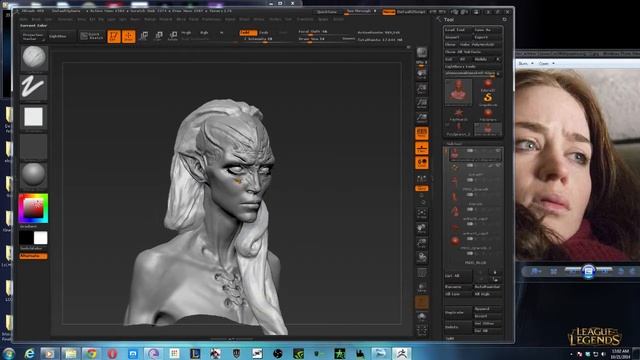Click the Frame mesh icon
The width and height of the screenshot is (640, 360).
(x=422, y=214)
